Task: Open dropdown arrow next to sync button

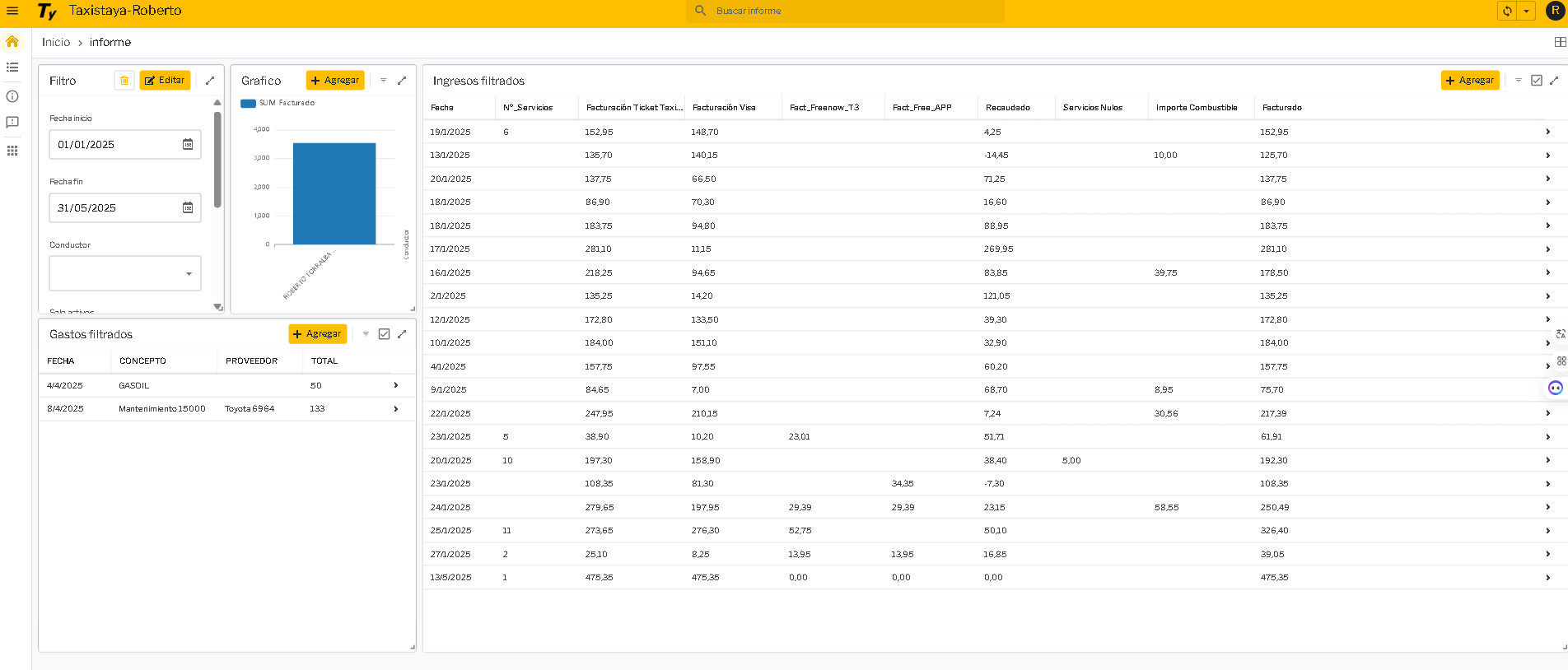Action: tap(1526, 11)
